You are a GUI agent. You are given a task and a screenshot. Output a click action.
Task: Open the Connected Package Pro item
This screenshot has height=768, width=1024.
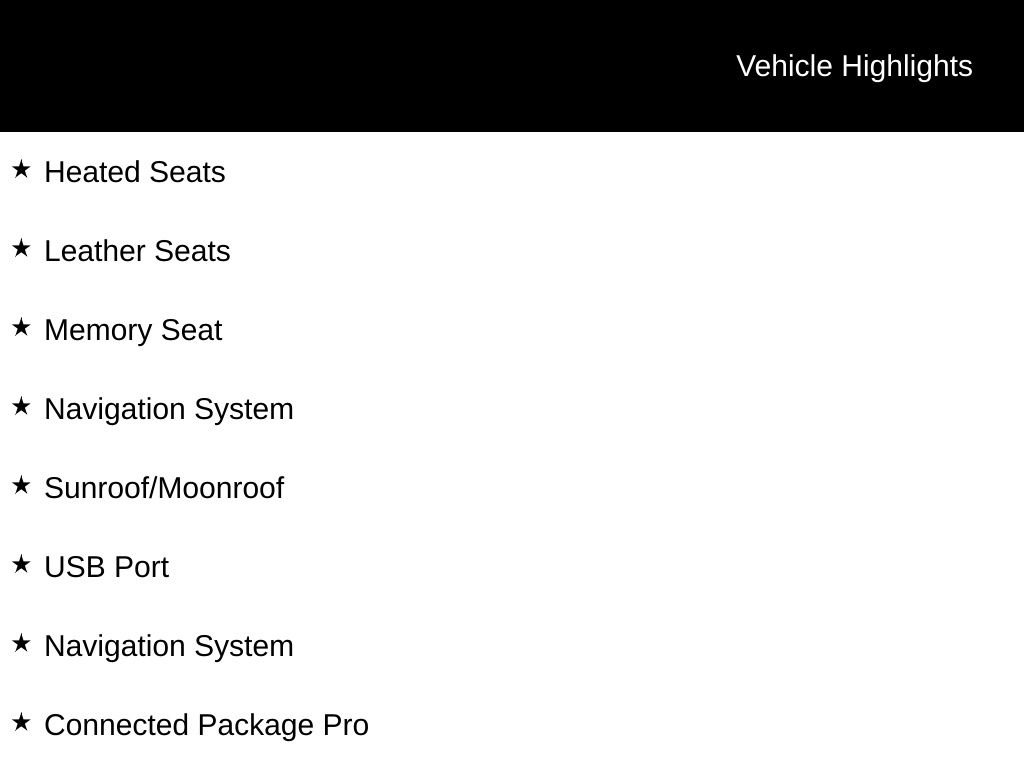click(206, 725)
